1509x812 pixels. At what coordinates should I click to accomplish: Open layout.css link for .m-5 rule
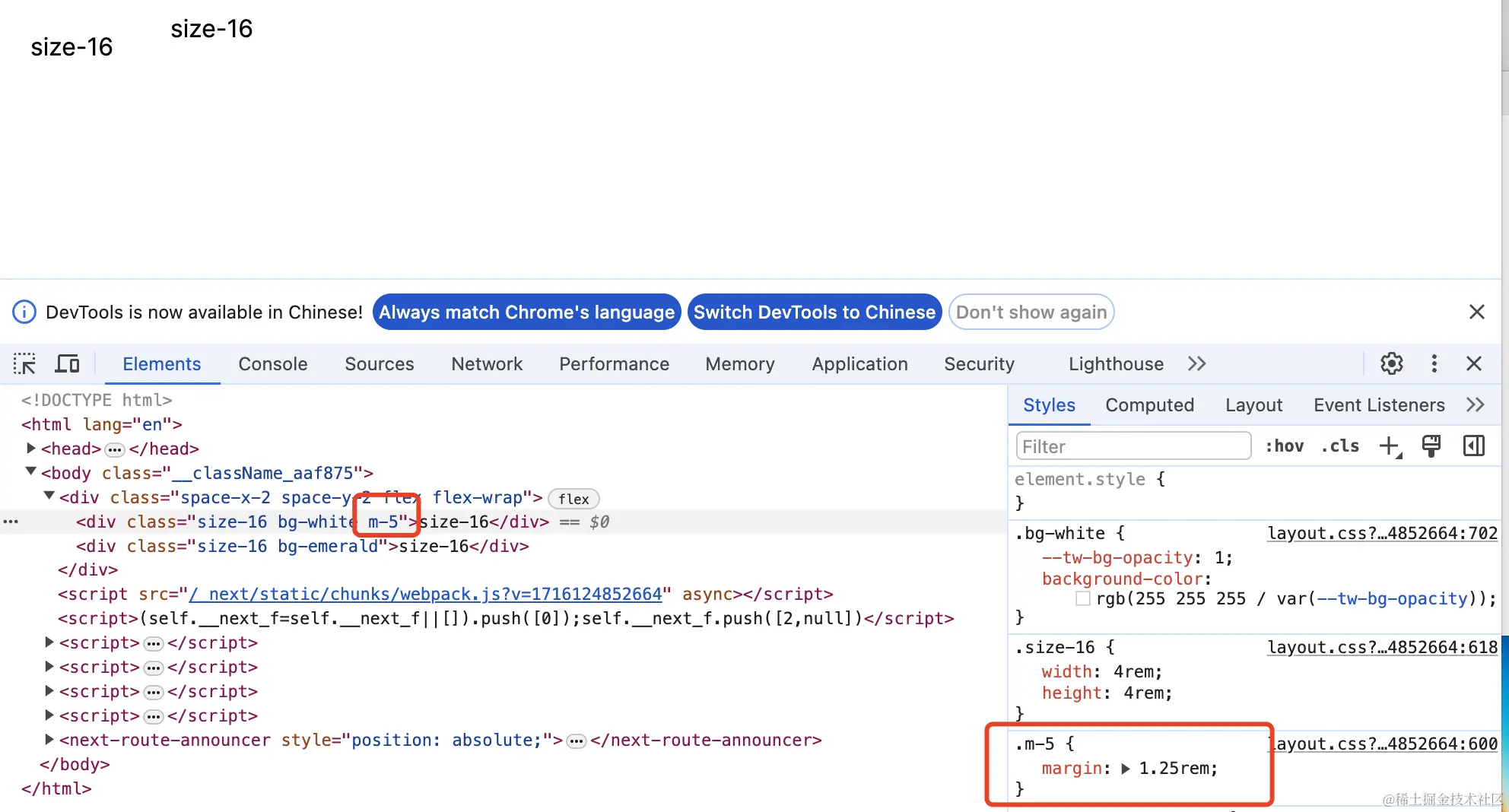(x=1382, y=744)
